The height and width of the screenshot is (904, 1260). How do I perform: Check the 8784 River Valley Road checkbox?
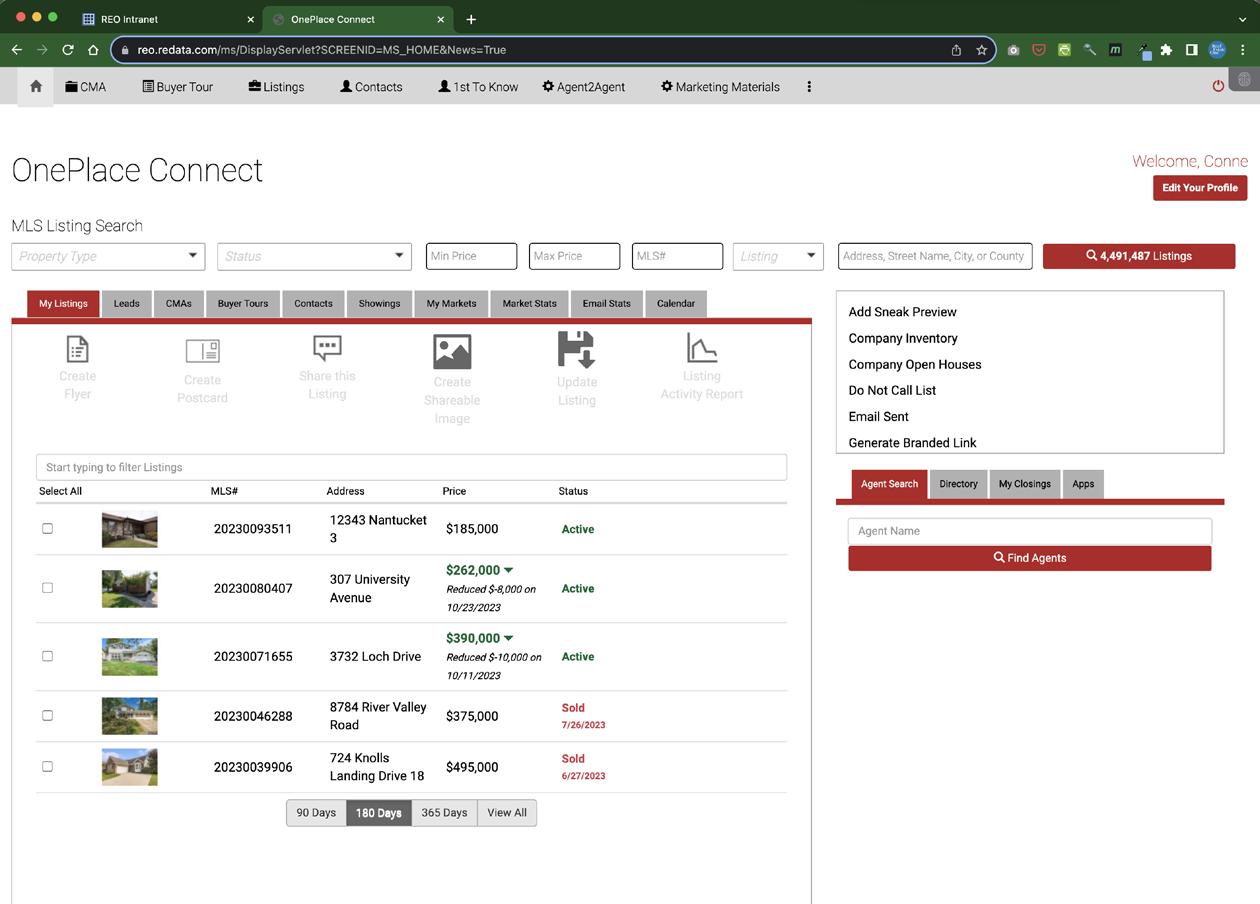tap(47, 715)
